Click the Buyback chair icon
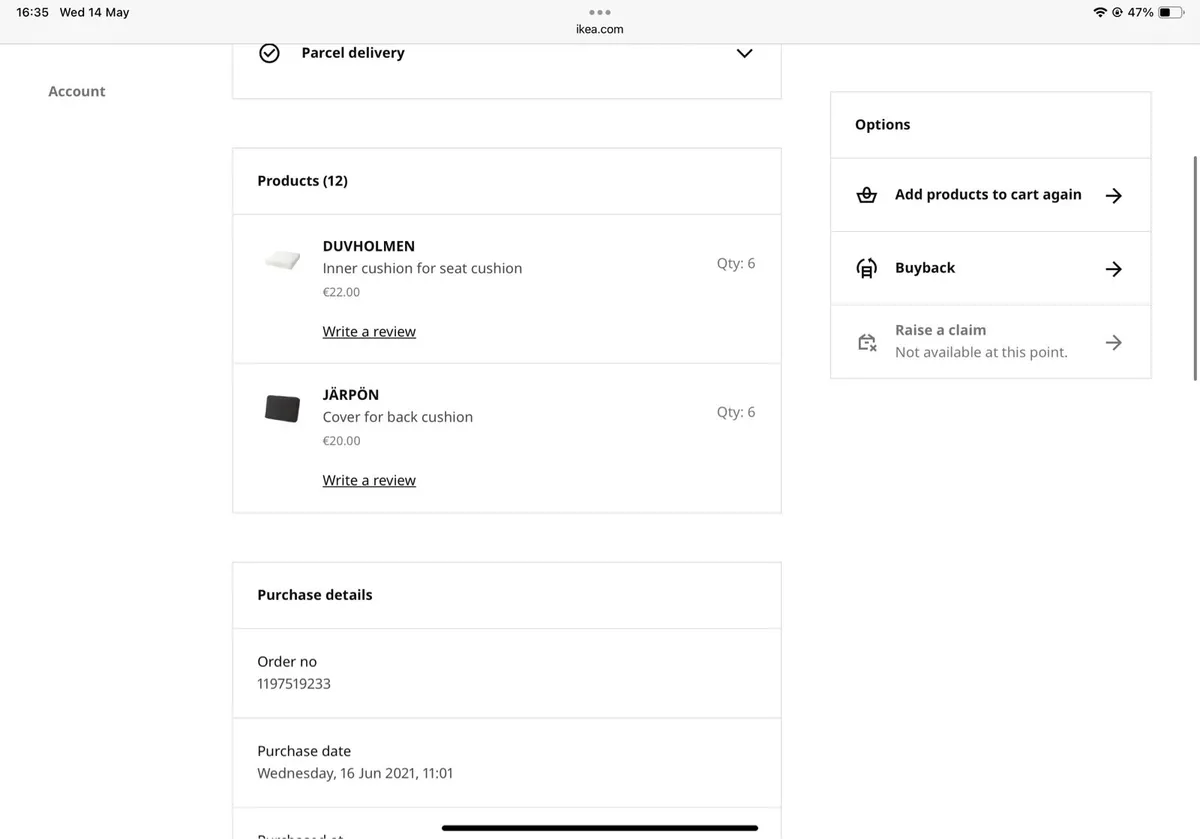The image size is (1200, 839). coord(867,268)
